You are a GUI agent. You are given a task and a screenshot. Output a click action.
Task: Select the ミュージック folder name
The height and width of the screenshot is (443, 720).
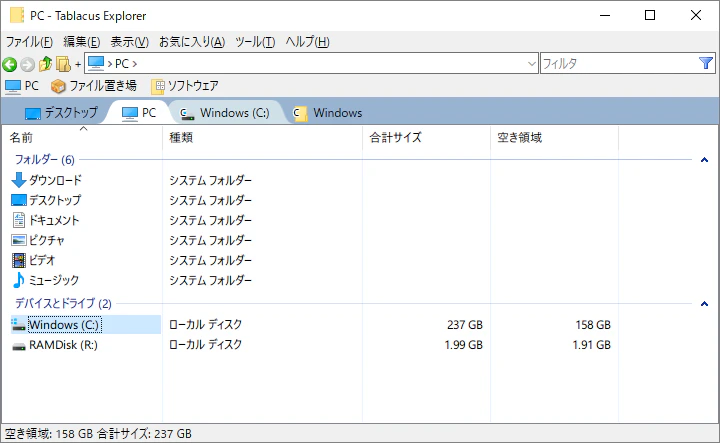pyautogui.click(x=54, y=280)
